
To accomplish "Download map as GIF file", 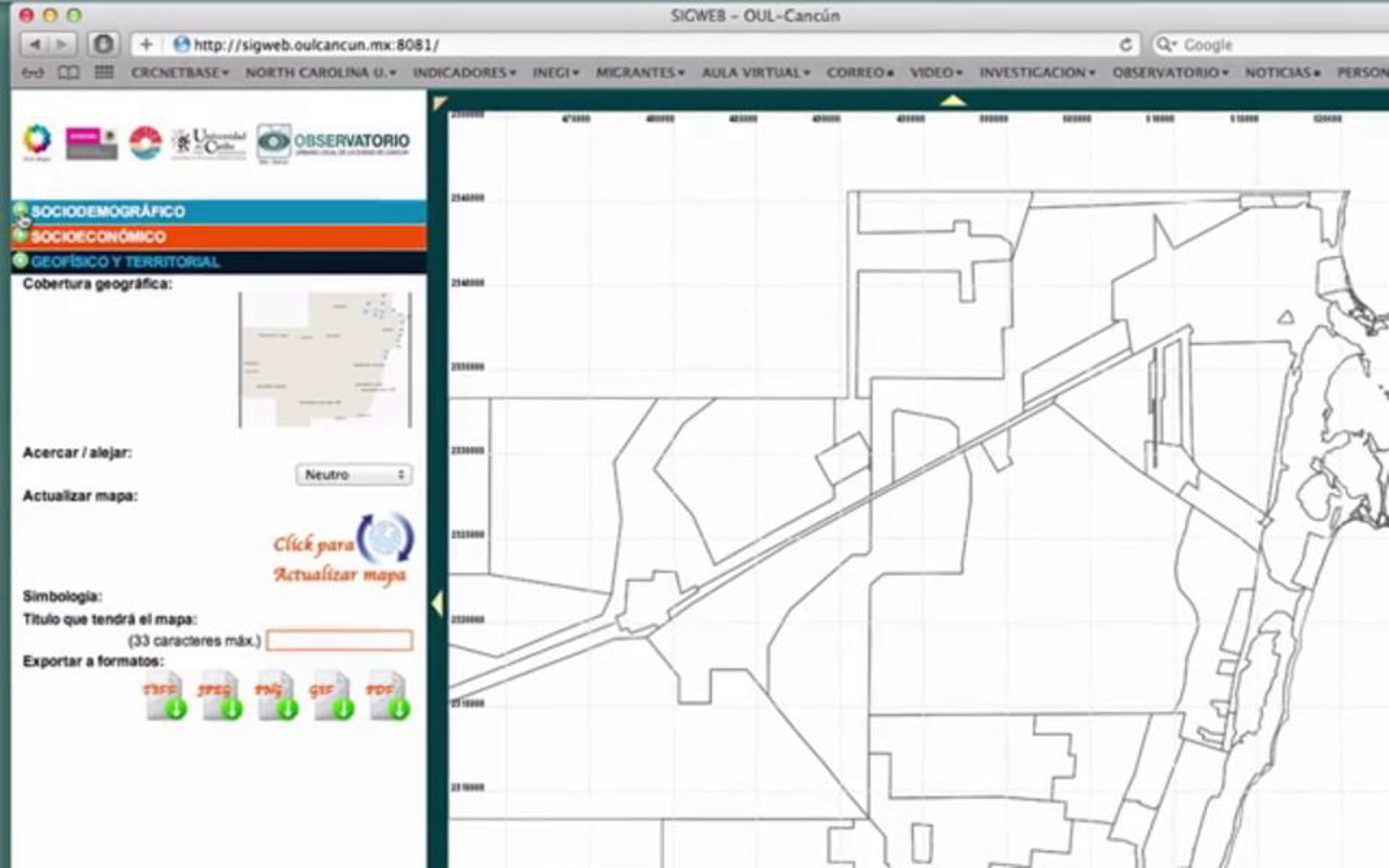I will pyautogui.click(x=332, y=695).
